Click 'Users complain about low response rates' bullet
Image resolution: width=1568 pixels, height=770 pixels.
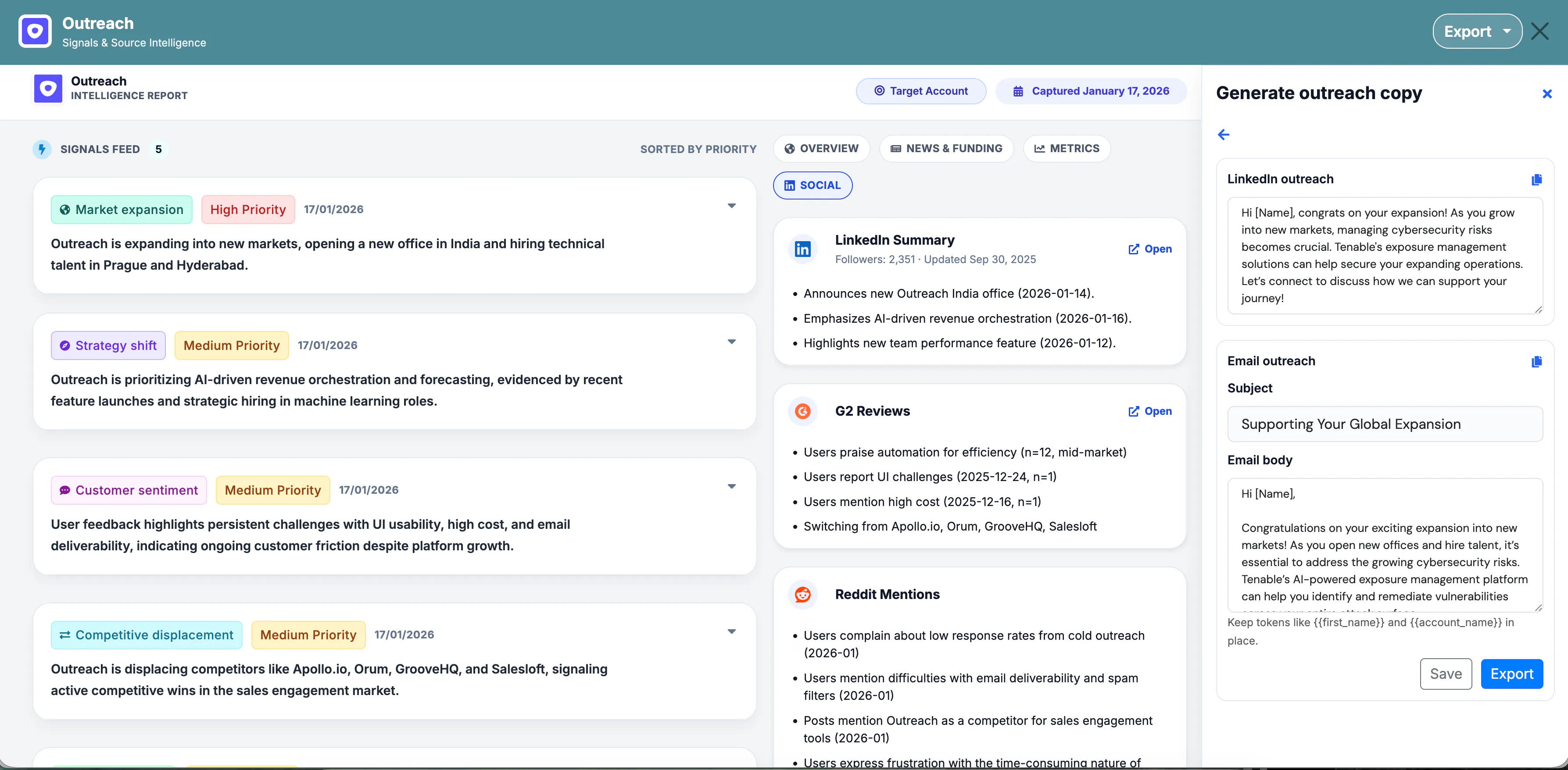974,644
